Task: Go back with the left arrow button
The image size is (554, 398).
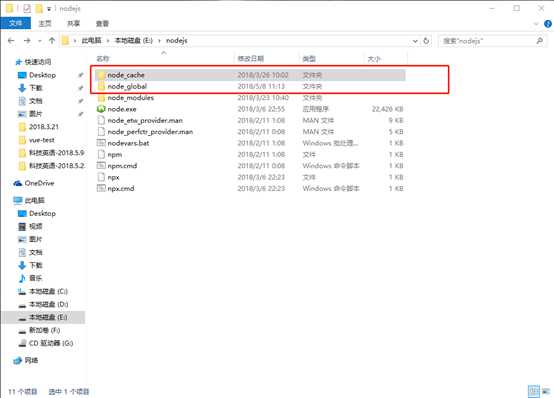Action: pyautogui.click(x=11, y=41)
